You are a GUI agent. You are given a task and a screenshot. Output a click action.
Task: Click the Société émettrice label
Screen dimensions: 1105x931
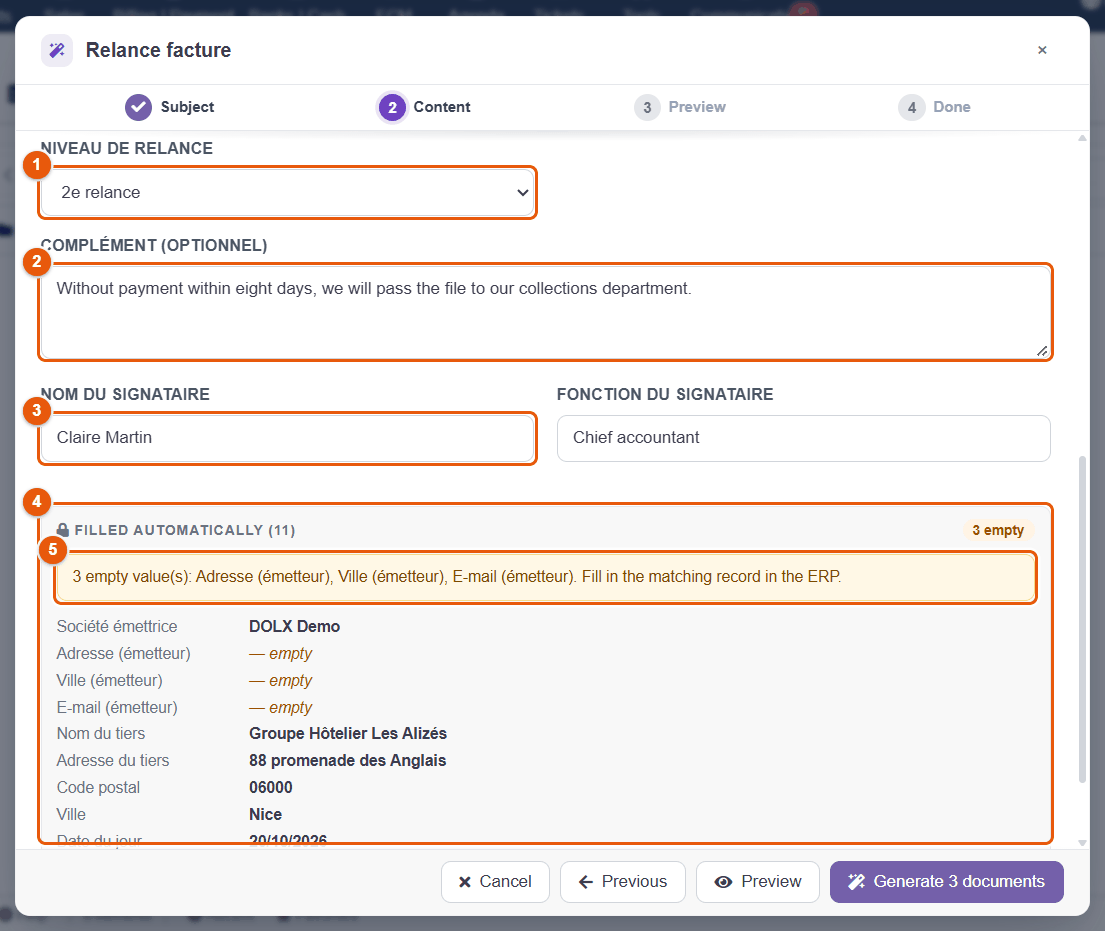pos(117,627)
